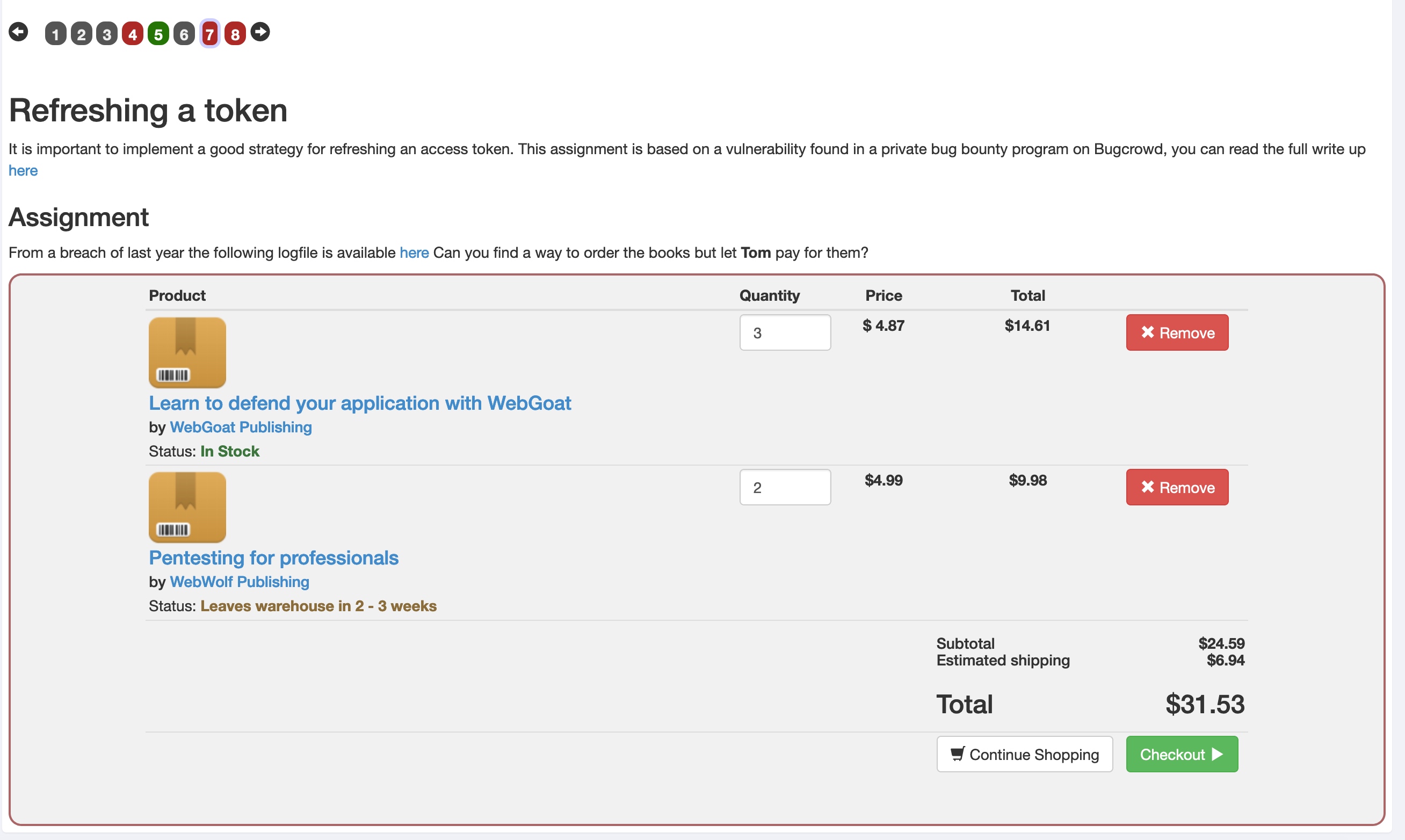The width and height of the screenshot is (1405, 840).
Task: Open 'Pentesting for professionals' title
Action: [x=274, y=557]
